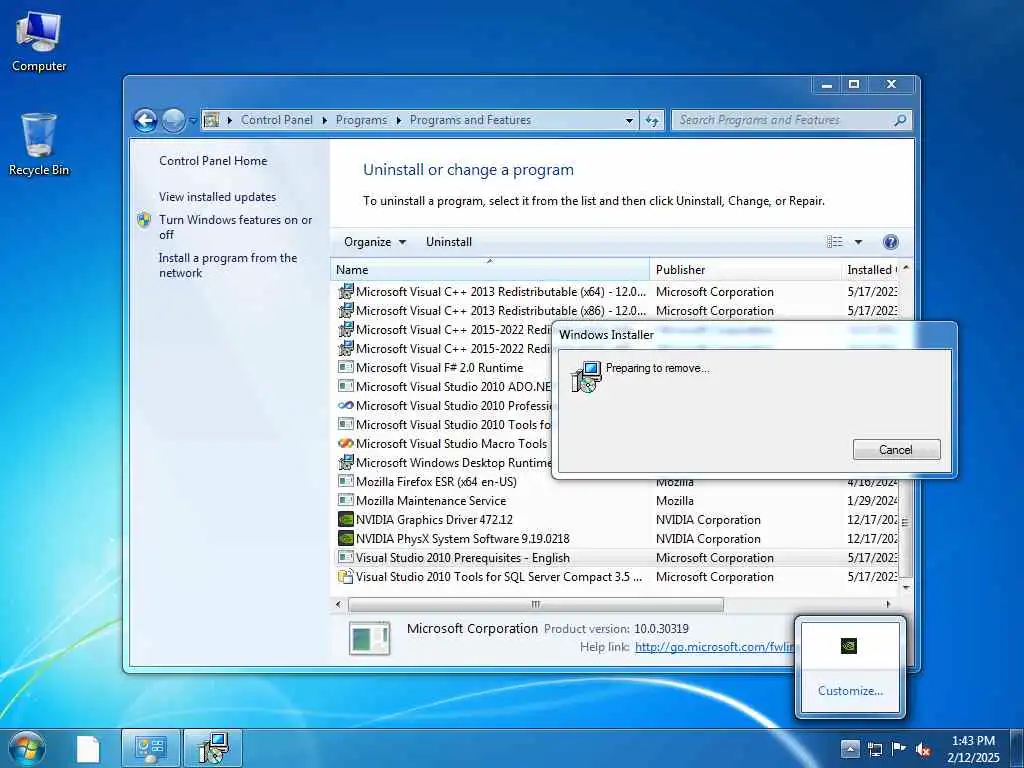Click the right arrow of horizontal scrollbar

coord(888,605)
